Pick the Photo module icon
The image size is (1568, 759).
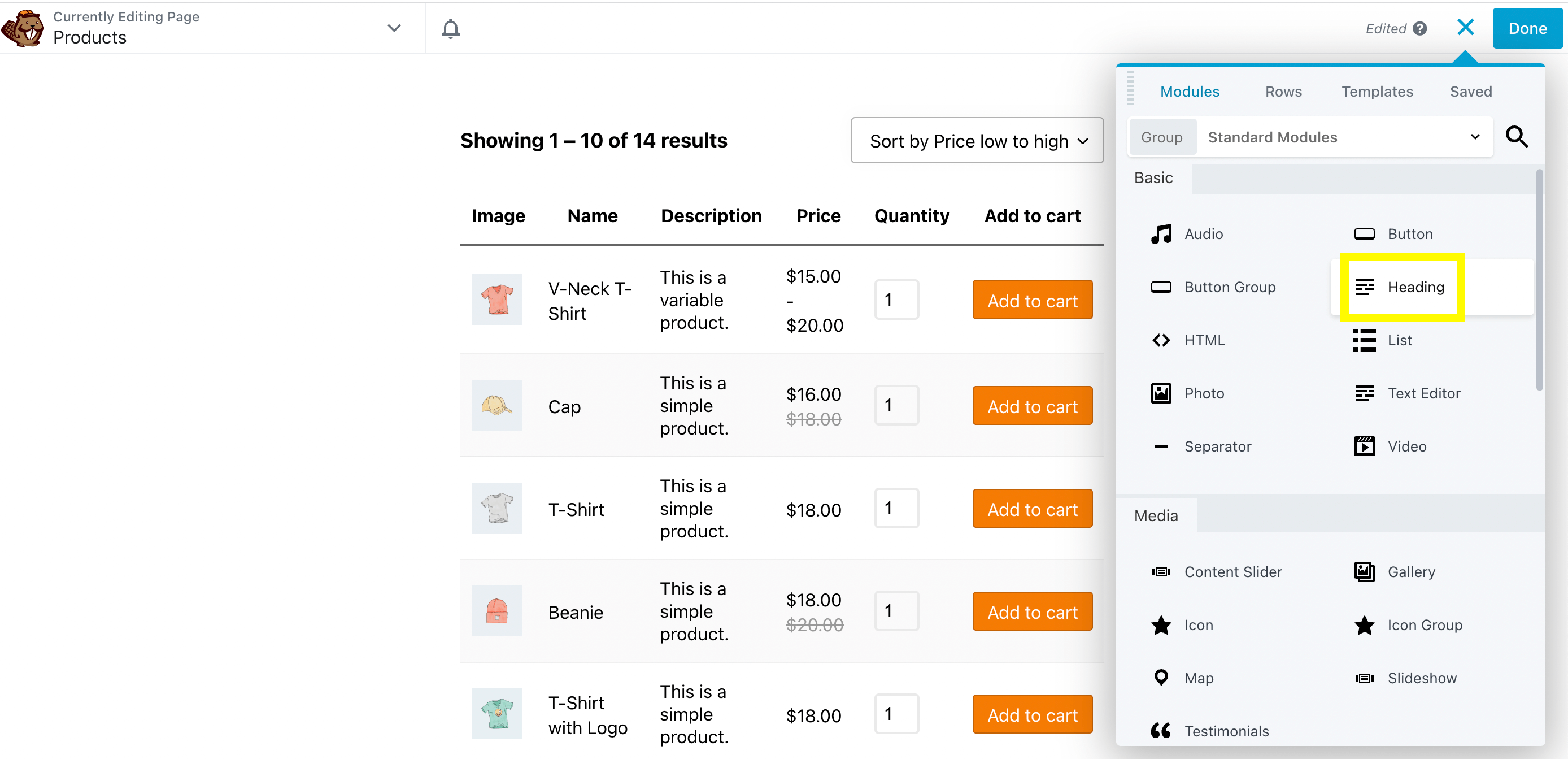coord(1161,393)
